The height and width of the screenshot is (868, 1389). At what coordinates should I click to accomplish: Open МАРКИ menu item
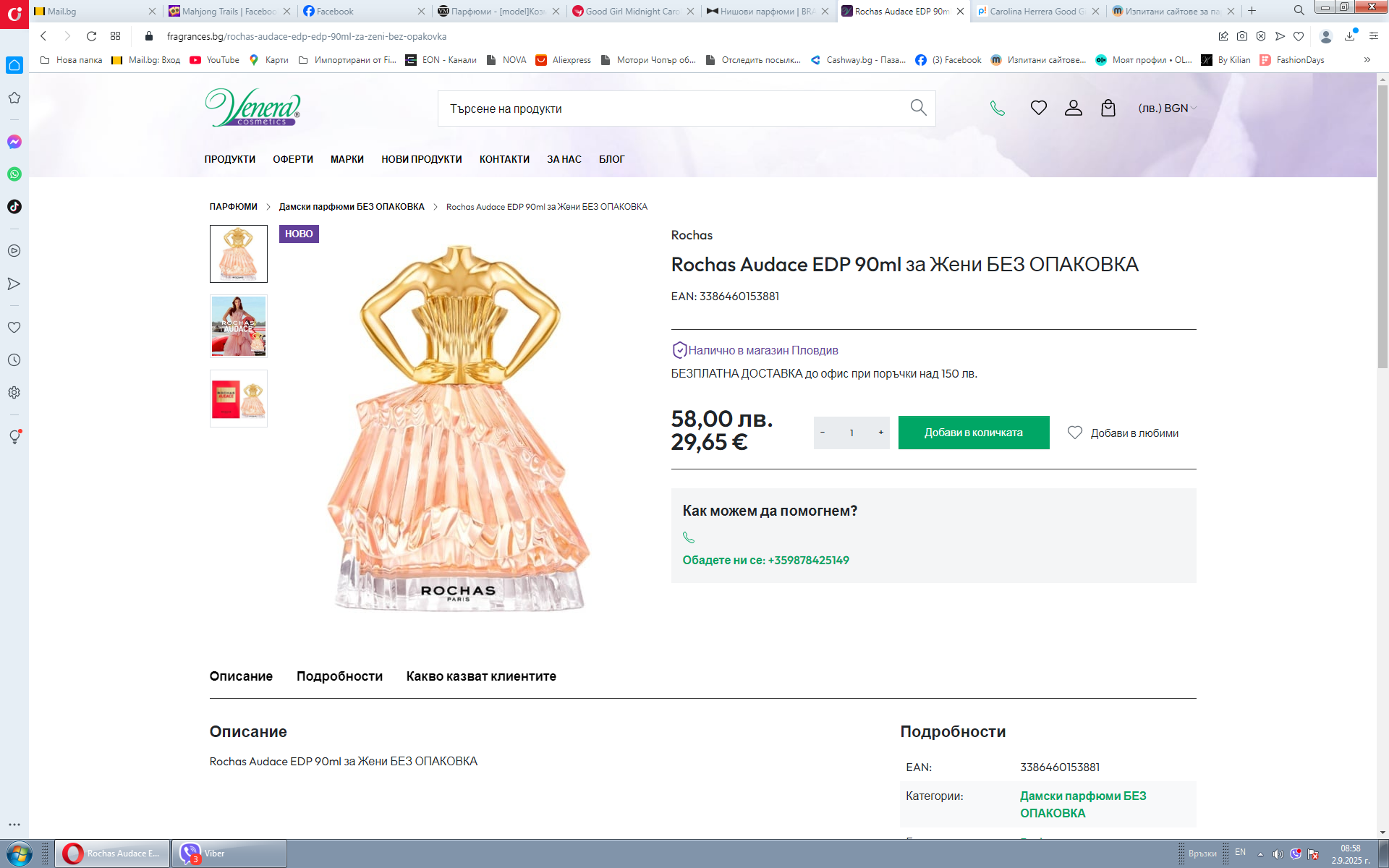tap(347, 159)
